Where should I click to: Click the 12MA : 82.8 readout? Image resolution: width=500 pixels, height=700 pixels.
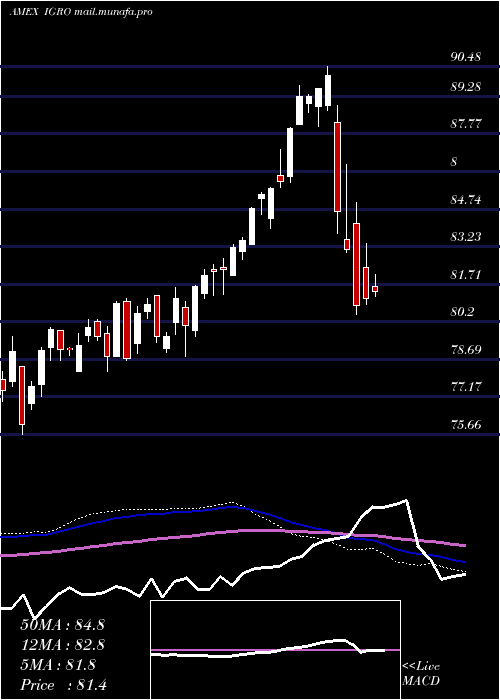(x=62, y=645)
